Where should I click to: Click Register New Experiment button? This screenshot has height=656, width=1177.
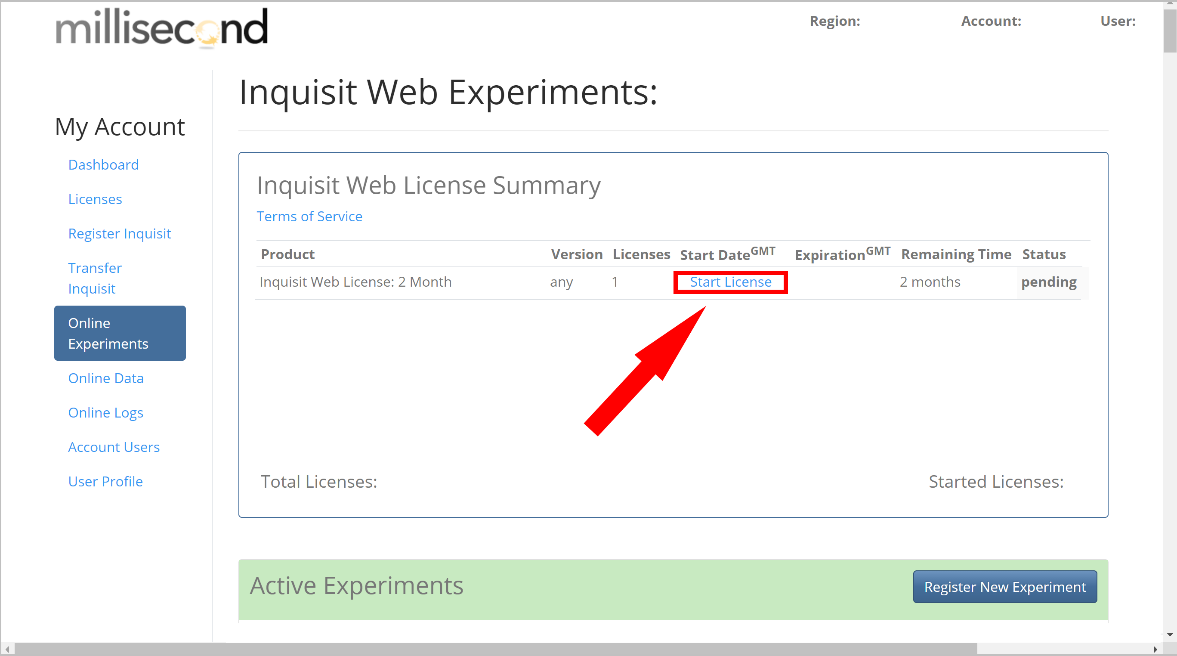[x=1005, y=587]
